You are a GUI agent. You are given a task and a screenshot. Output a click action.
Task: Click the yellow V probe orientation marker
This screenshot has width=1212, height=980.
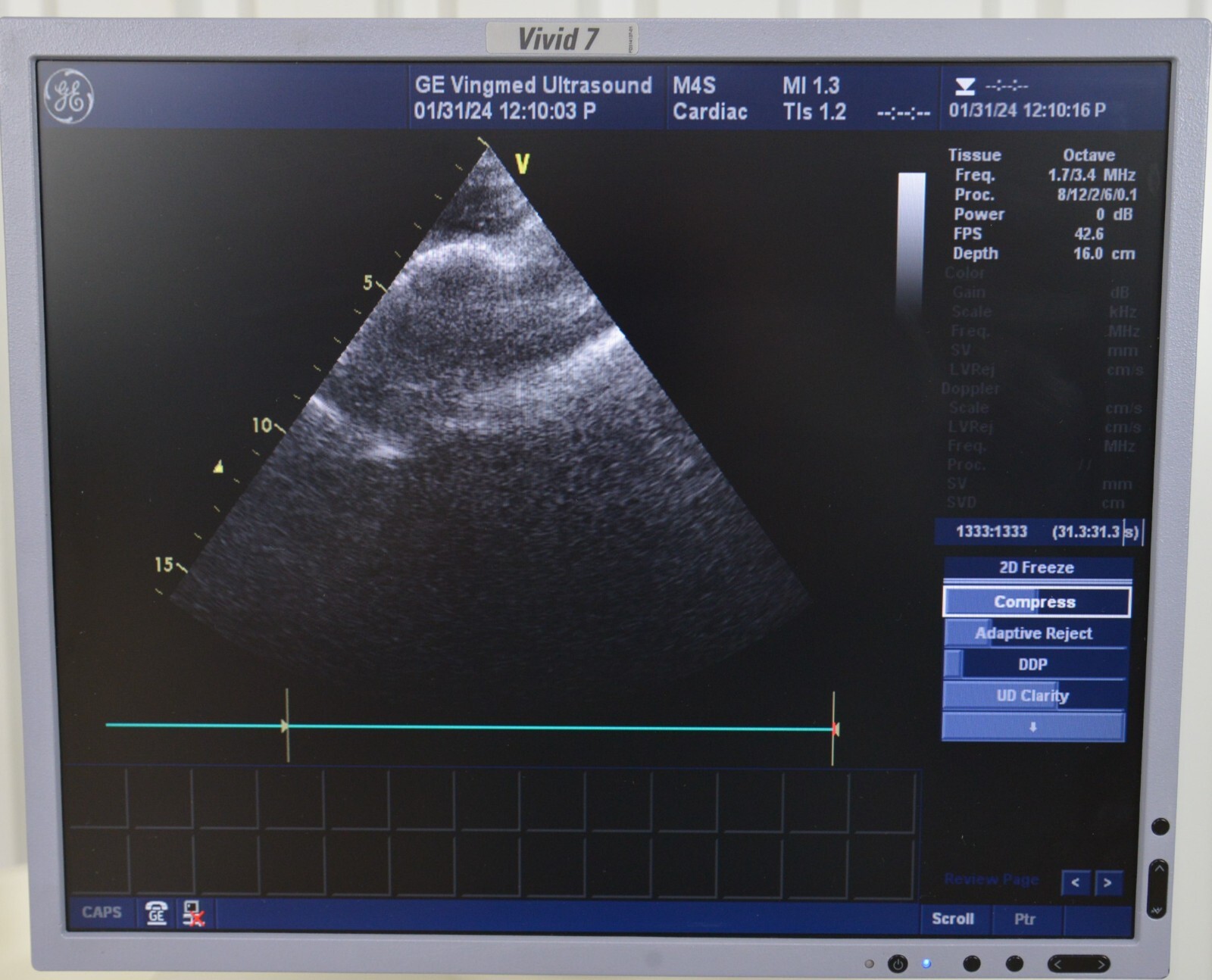(x=522, y=164)
